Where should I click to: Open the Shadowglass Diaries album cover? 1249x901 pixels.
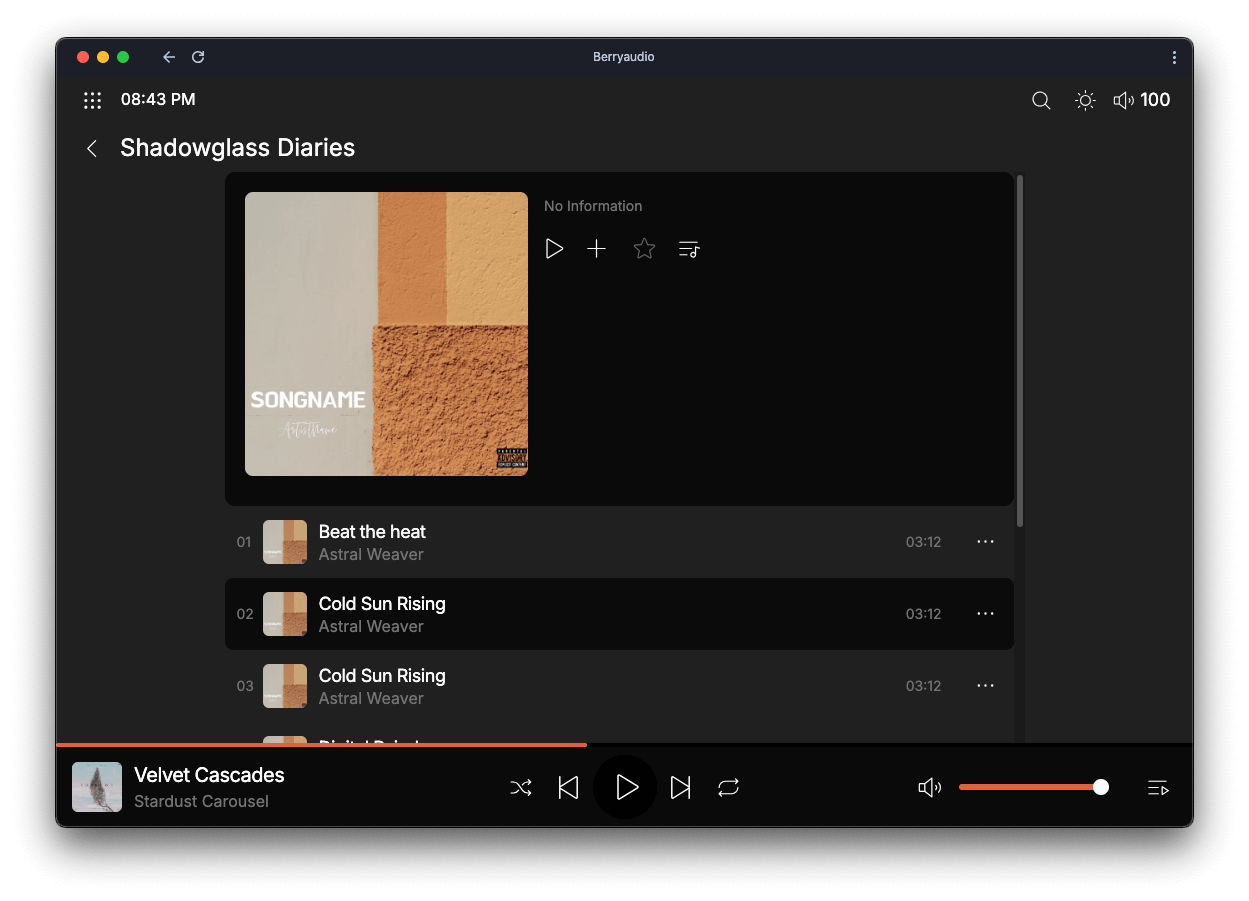click(386, 334)
